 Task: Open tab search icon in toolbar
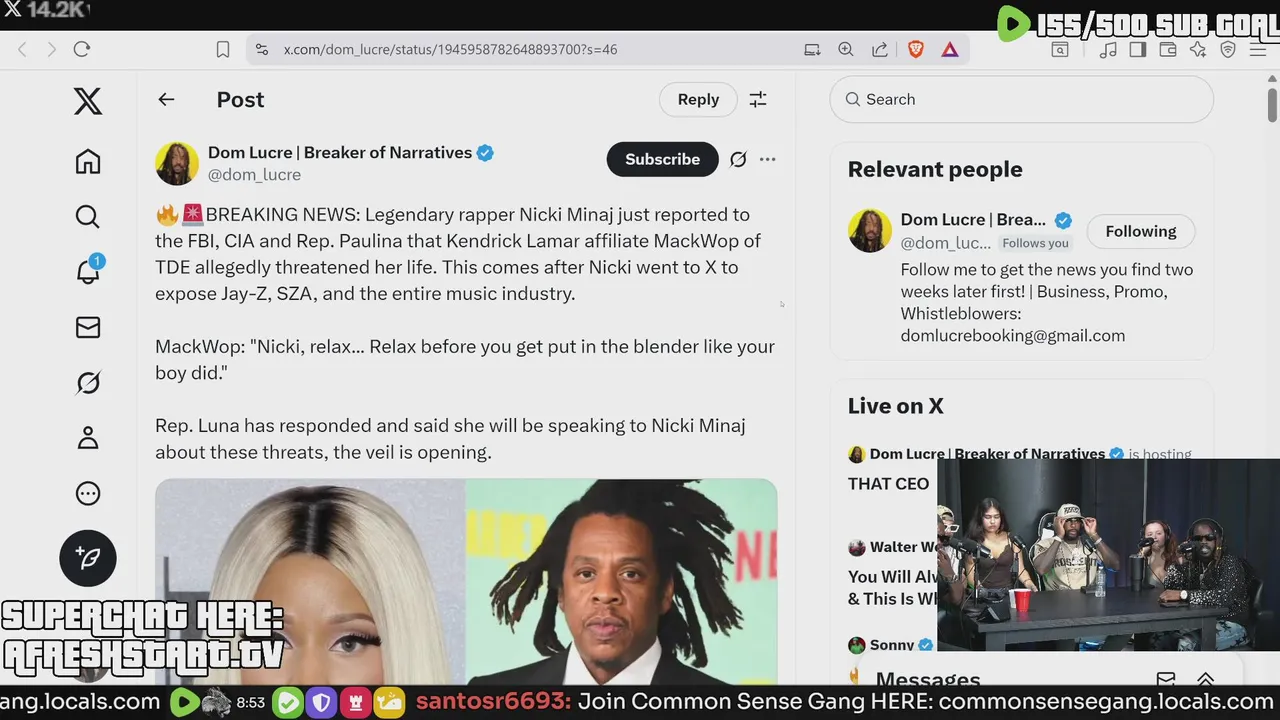coord(1059,49)
